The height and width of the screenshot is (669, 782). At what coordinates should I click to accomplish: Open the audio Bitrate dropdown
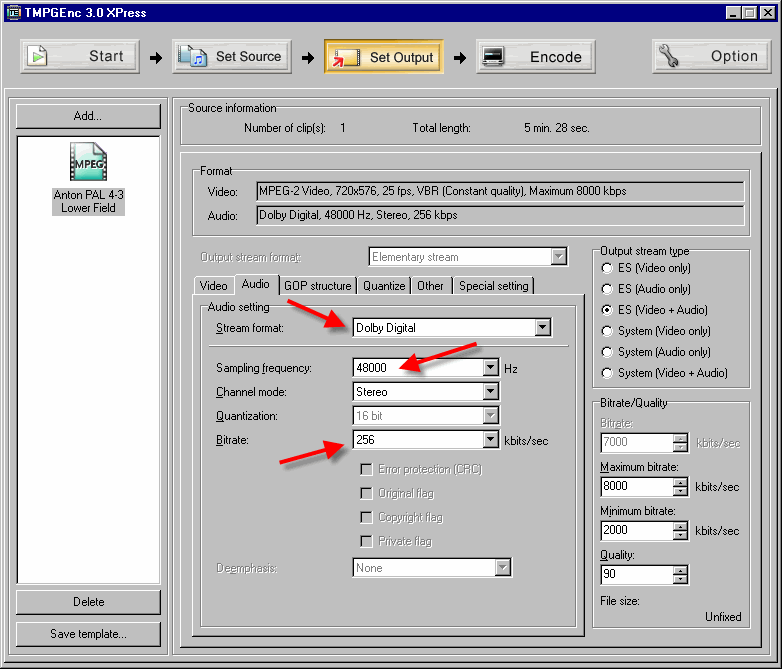[x=491, y=440]
